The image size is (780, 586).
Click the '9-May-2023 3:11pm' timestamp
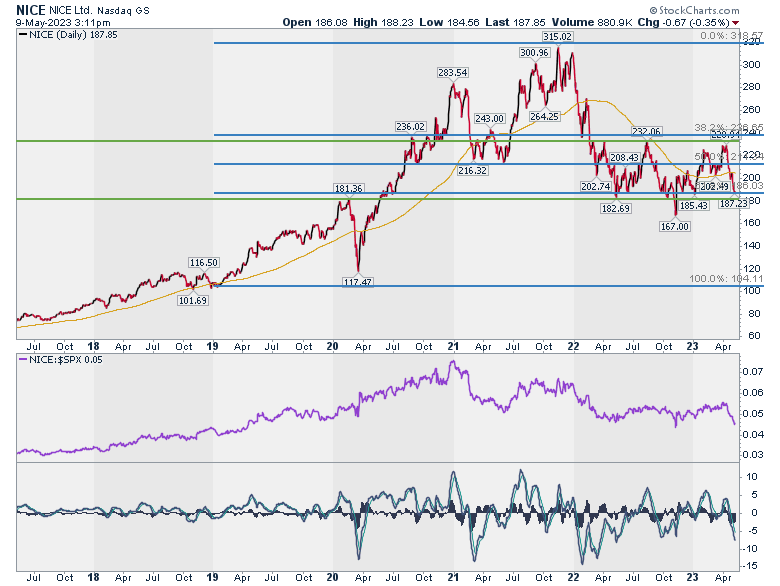(63, 23)
